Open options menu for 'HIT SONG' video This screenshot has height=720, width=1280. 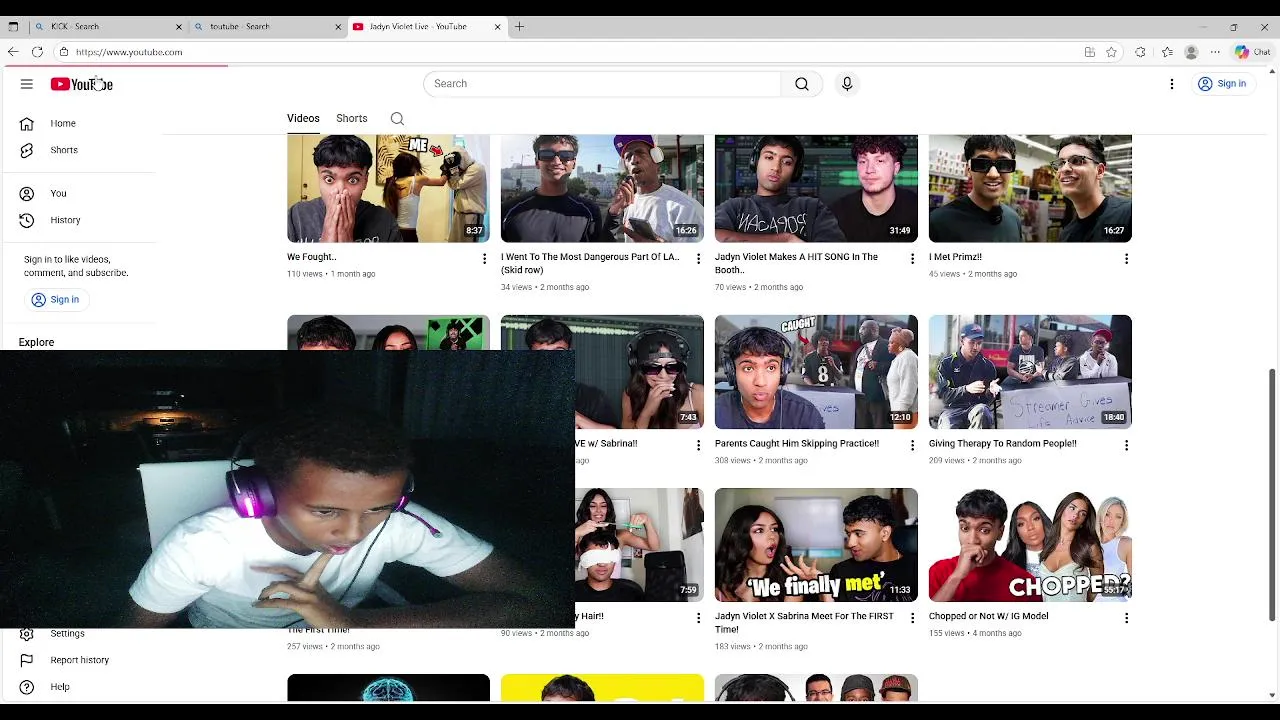[912, 259]
